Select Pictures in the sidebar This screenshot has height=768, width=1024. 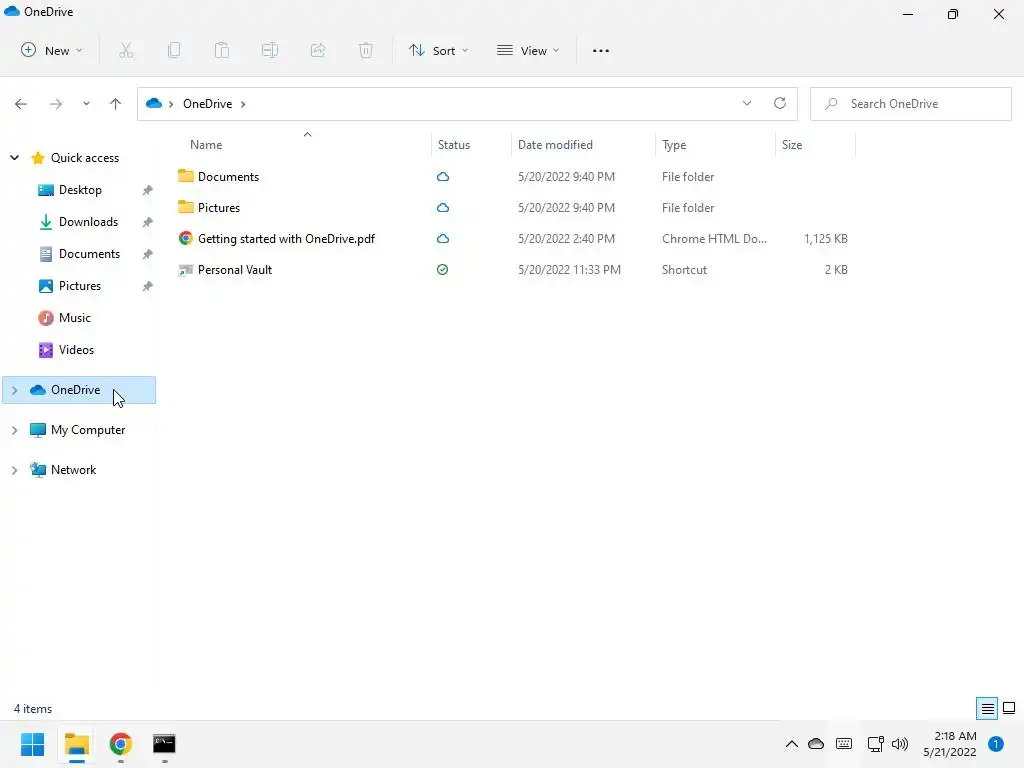click(80, 286)
